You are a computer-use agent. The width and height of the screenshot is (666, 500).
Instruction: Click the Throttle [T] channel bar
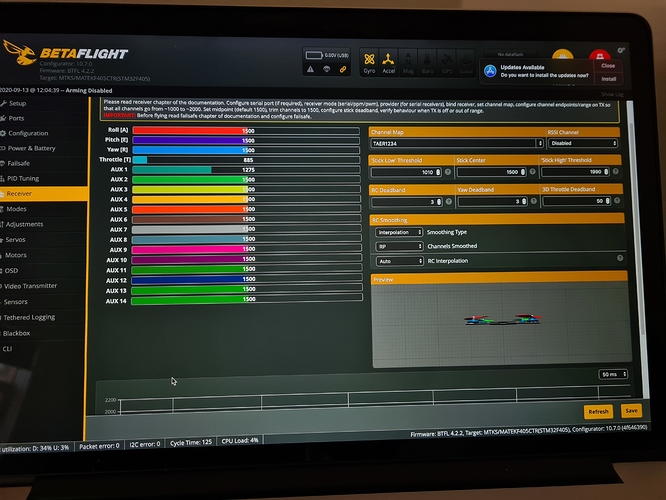click(246, 160)
